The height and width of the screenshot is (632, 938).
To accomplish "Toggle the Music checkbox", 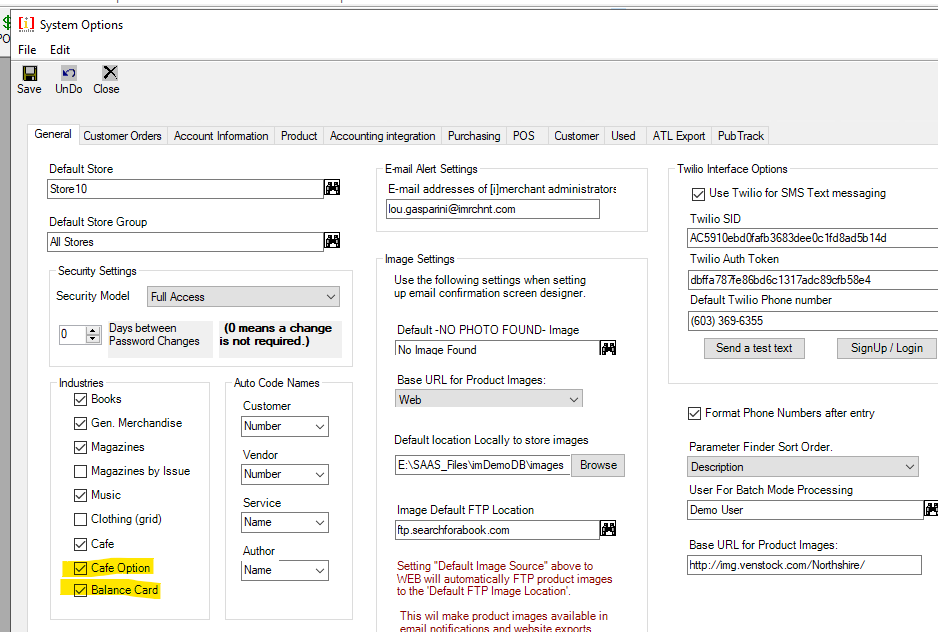I will coord(80,496).
